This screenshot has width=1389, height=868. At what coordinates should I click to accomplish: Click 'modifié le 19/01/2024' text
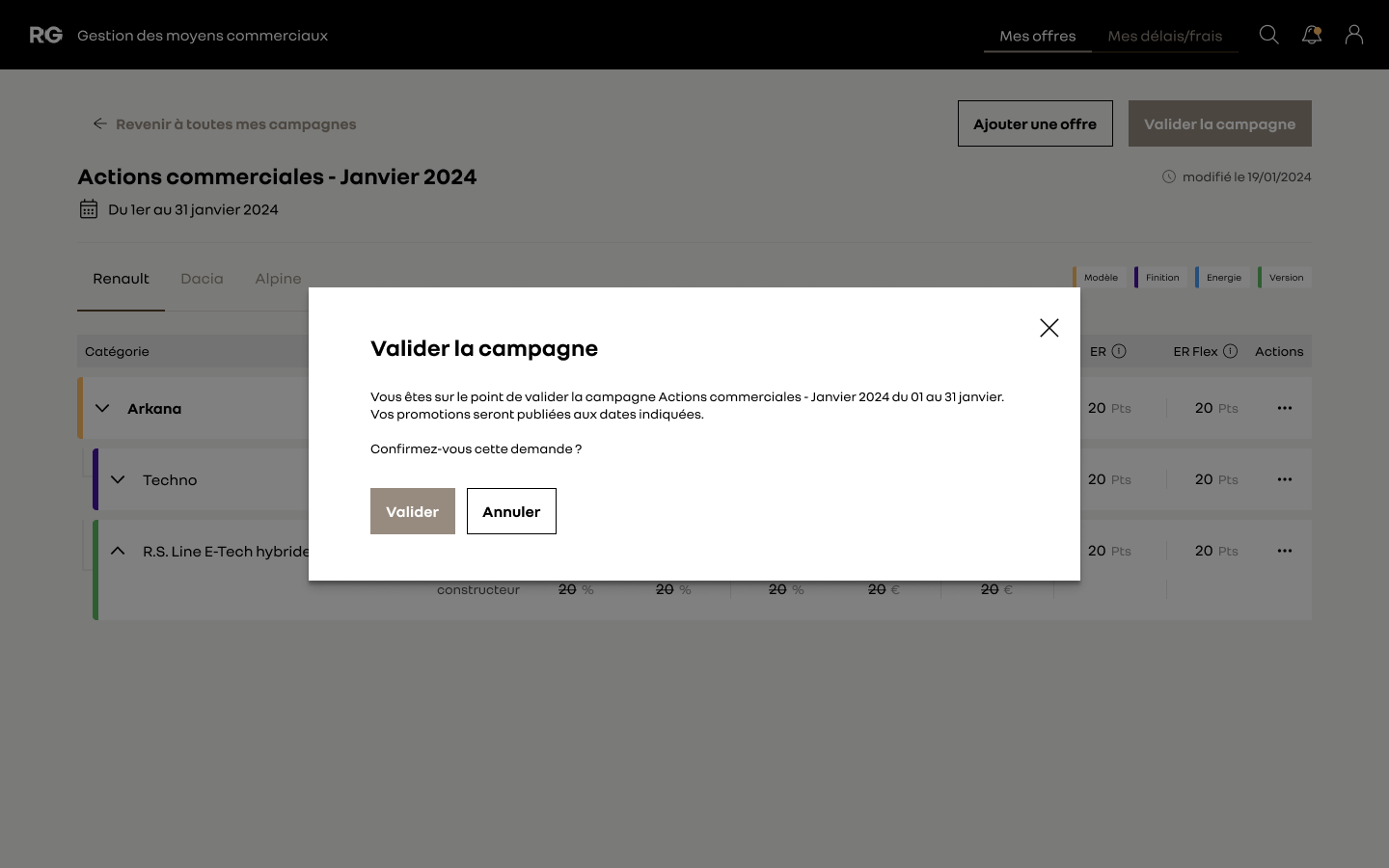[1246, 176]
